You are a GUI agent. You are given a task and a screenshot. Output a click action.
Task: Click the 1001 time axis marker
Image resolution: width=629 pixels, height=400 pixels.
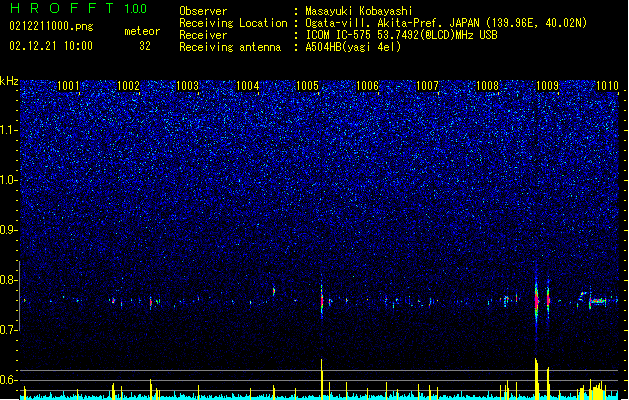pos(68,86)
